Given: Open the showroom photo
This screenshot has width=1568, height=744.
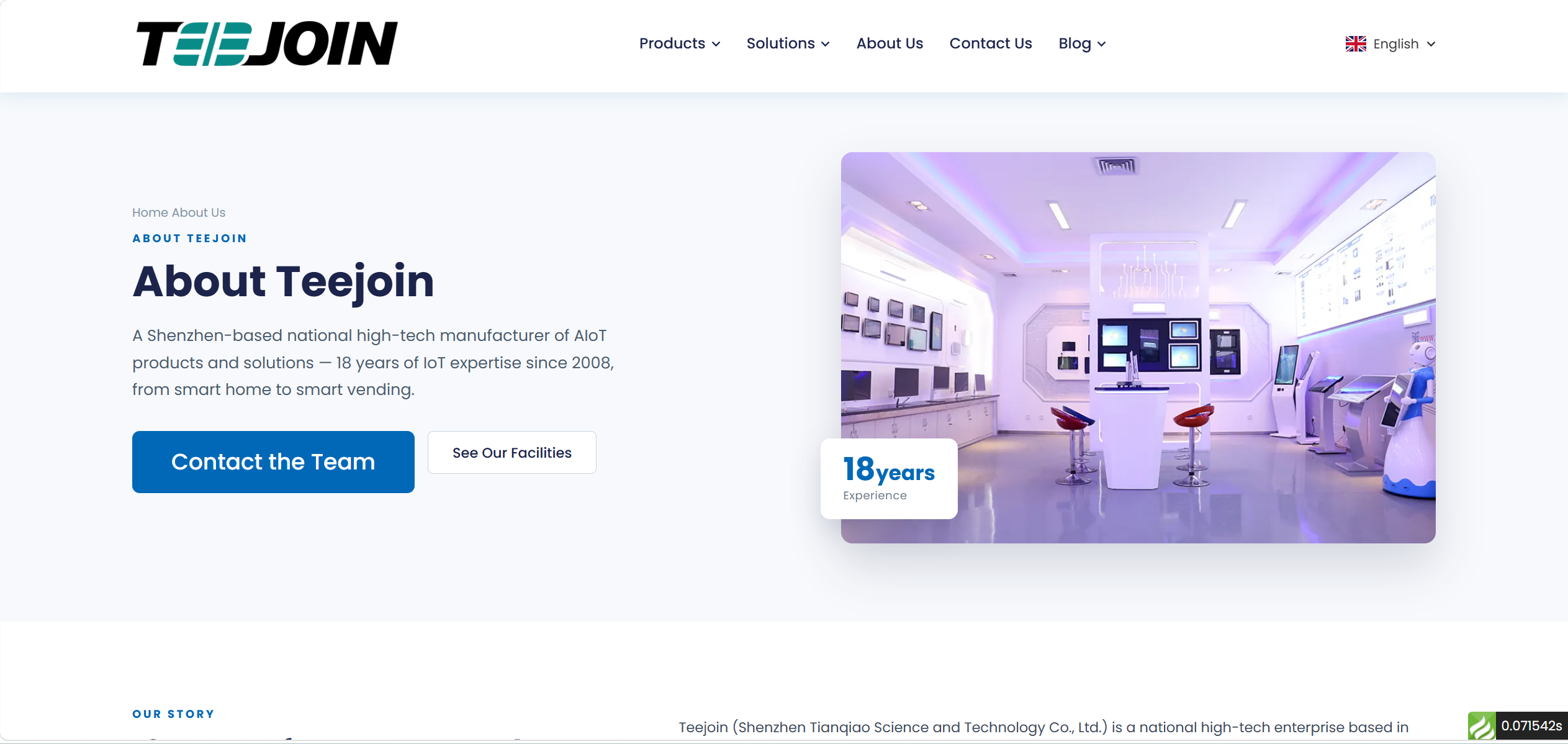Looking at the screenshot, I should coord(1138,348).
